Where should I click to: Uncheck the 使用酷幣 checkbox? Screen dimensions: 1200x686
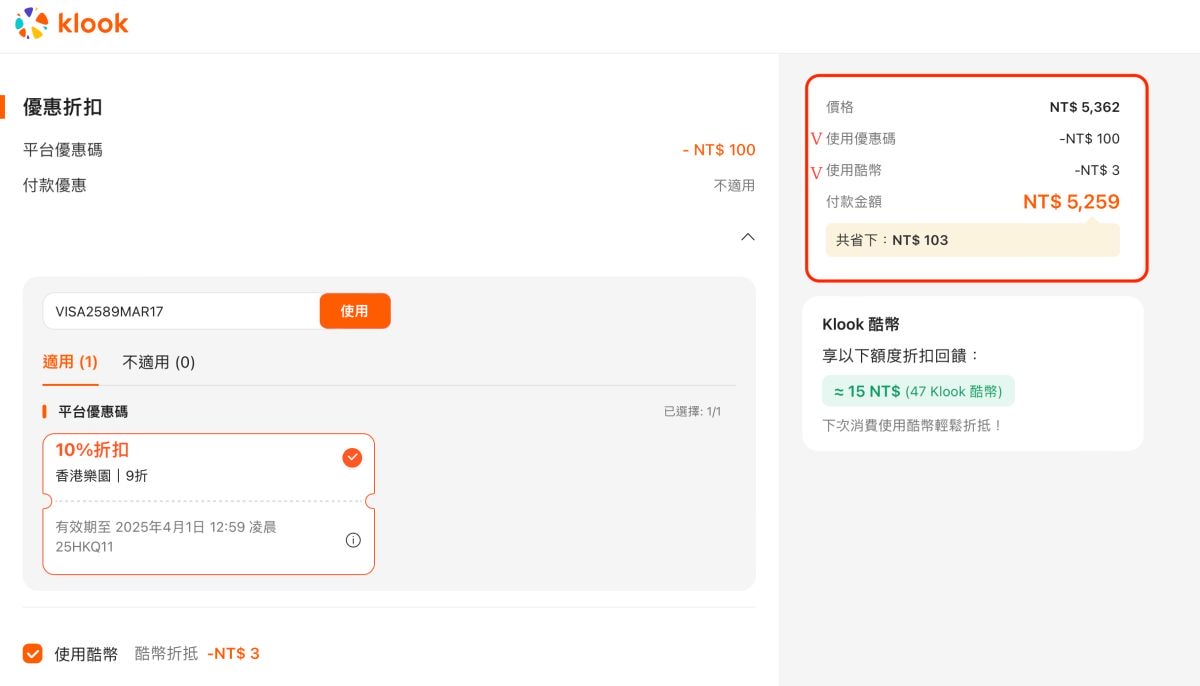[33, 654]
